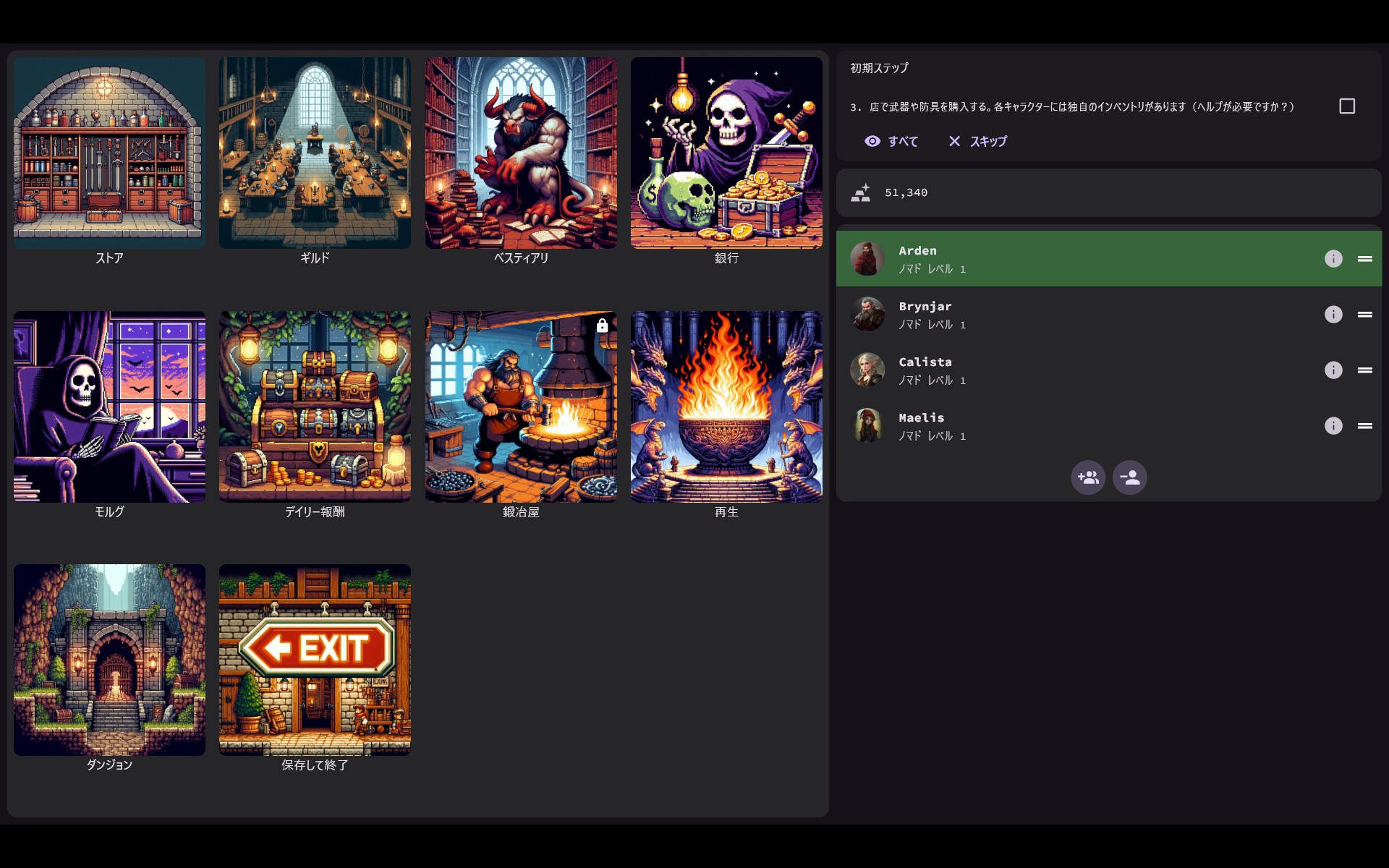Image resolution: width=1389 pixels, height=868 pixels.
Task: Open Brynjar's info icon
Action: point(1333,315)
